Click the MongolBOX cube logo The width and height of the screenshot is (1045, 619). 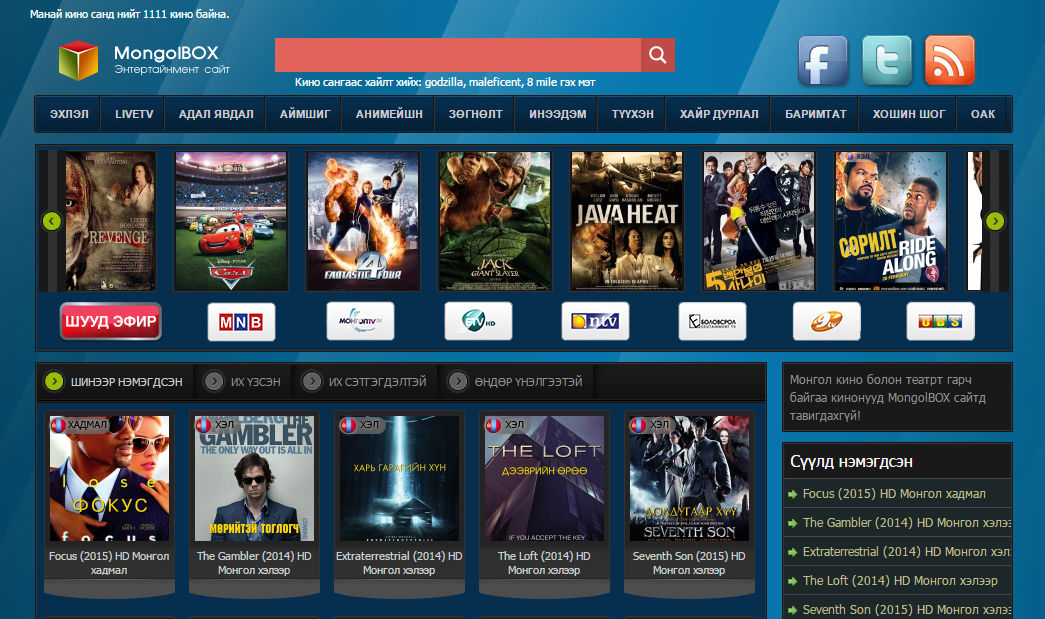coord(78,60)
